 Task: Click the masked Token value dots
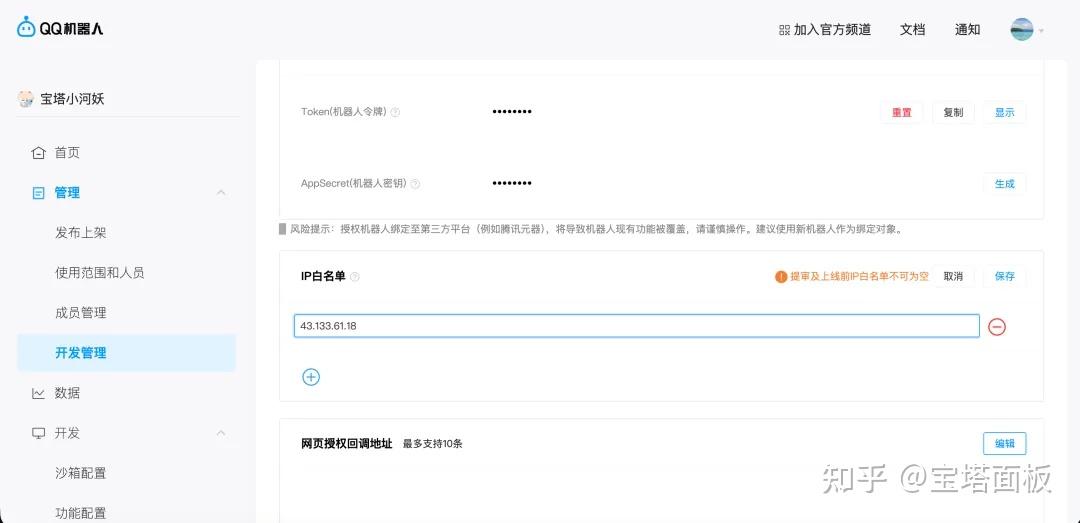[x=512, y=112]
